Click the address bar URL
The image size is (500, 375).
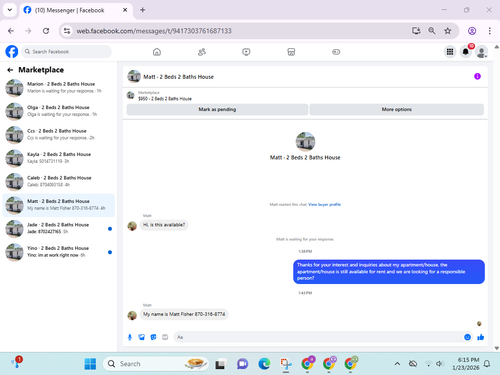(x=154, y=31)
